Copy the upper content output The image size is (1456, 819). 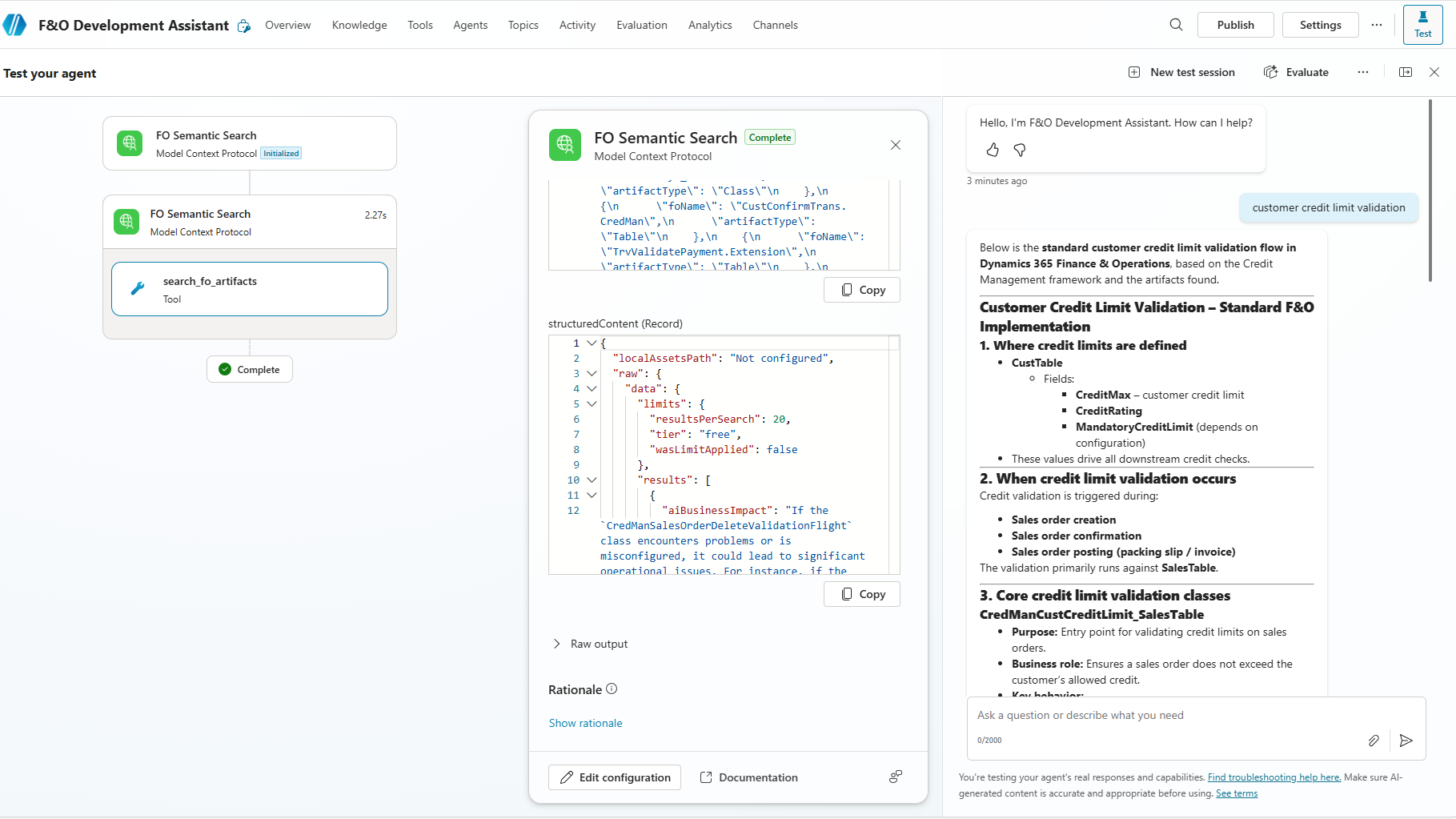pyautogui.click(x=862, y=290)
